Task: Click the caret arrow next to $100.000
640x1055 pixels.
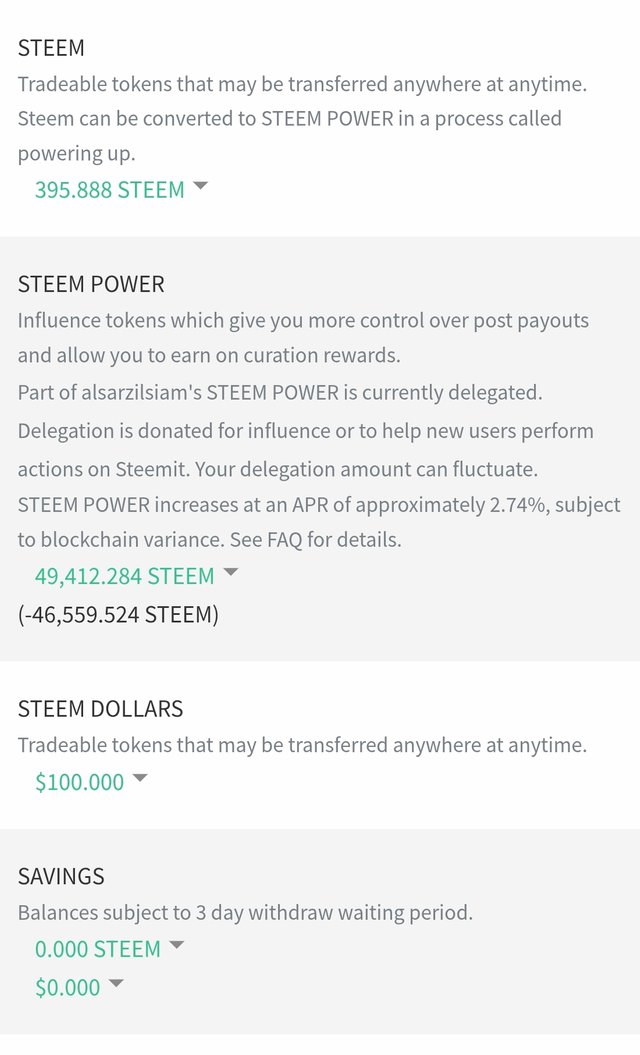Action: pyautogui.click(x=140, y=778)
